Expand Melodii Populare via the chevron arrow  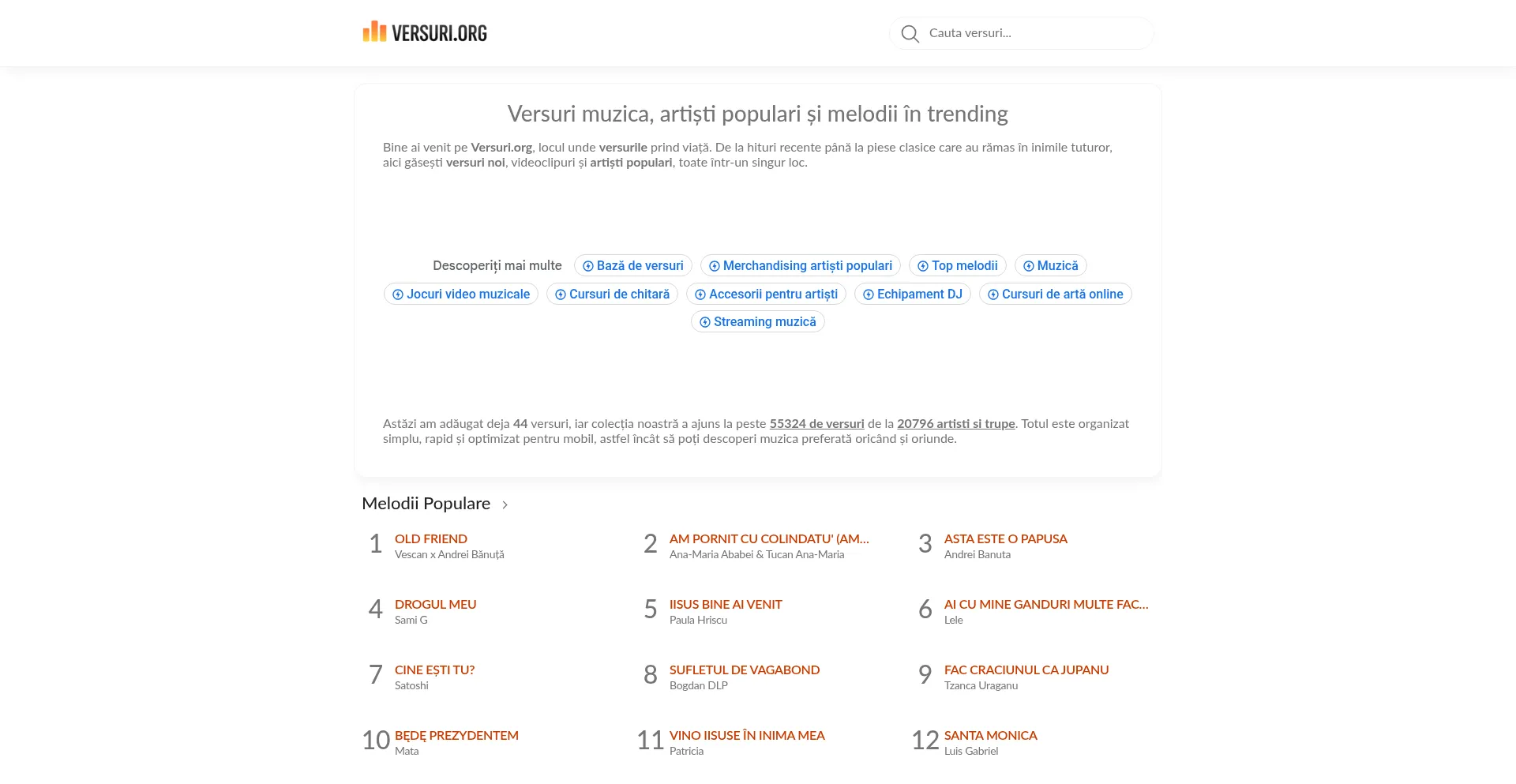click(505, 504)
